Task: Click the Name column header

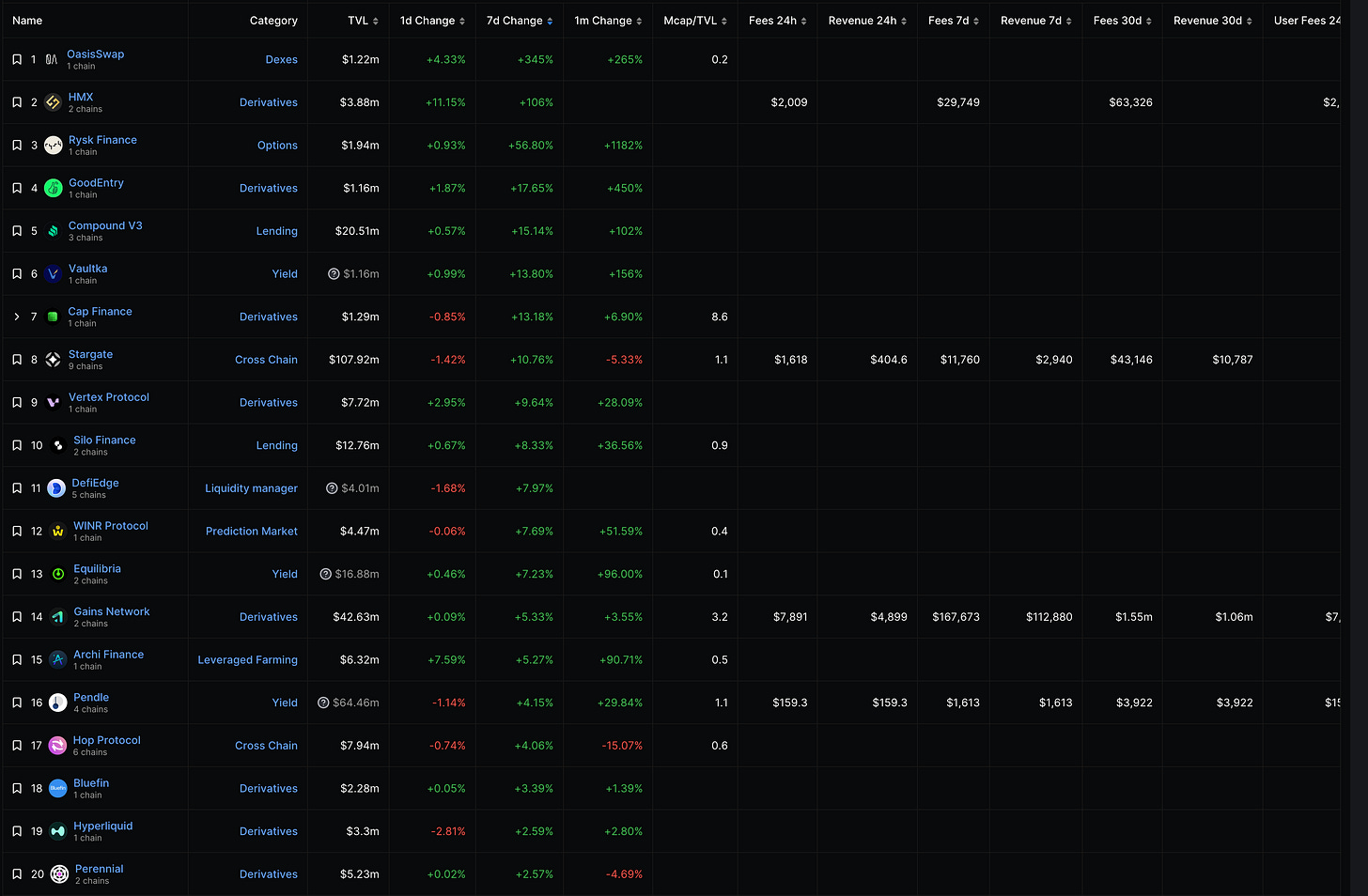Action: 27,21
